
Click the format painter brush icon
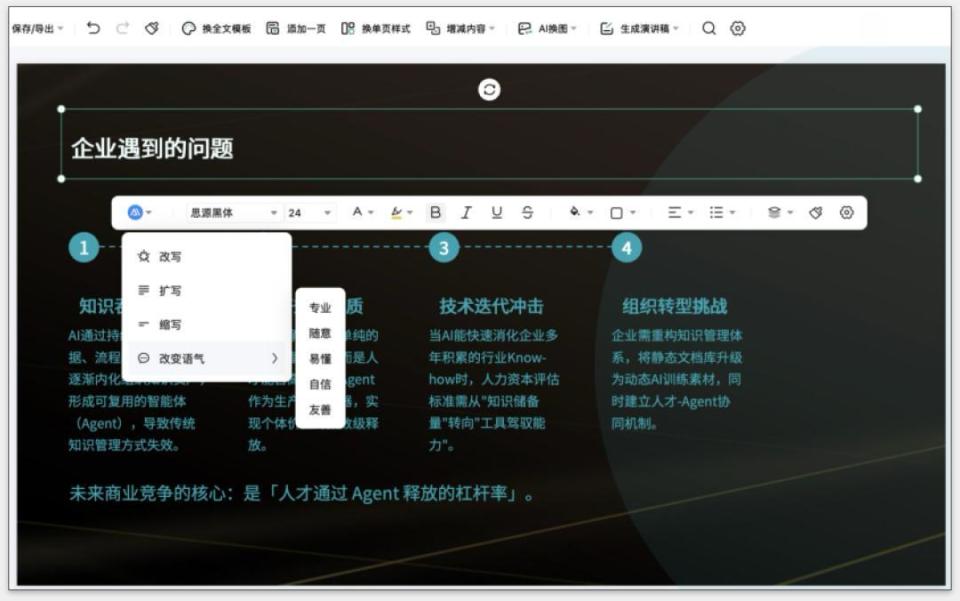[x=152, y=29]
